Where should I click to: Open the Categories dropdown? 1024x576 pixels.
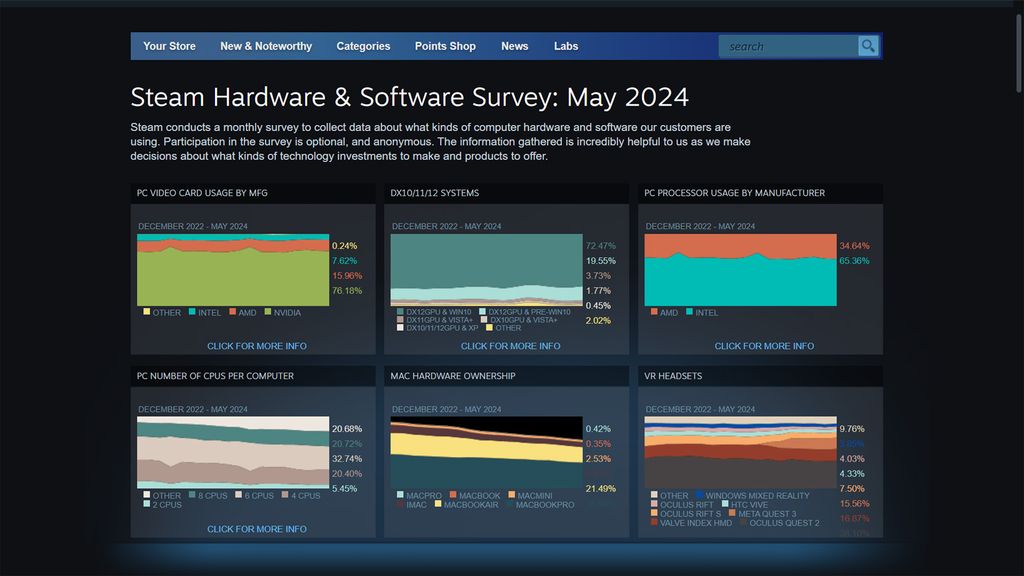(363, 45)
